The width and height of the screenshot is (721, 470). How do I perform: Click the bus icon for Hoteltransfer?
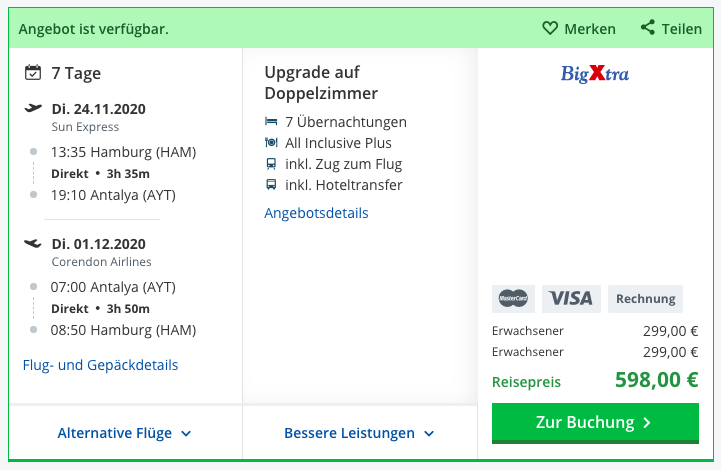pyautogui.click(x=271, y=184)
